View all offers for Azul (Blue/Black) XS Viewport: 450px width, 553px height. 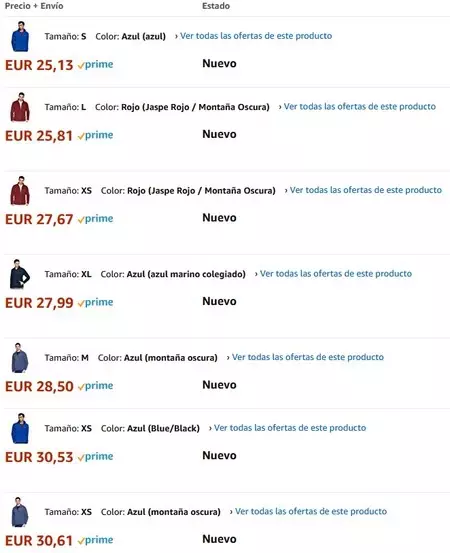[x=290, y=428]
